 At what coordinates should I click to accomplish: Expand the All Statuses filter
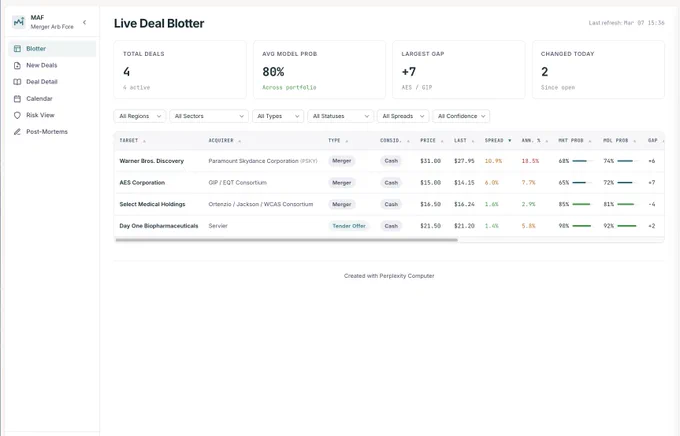point(340,116)
